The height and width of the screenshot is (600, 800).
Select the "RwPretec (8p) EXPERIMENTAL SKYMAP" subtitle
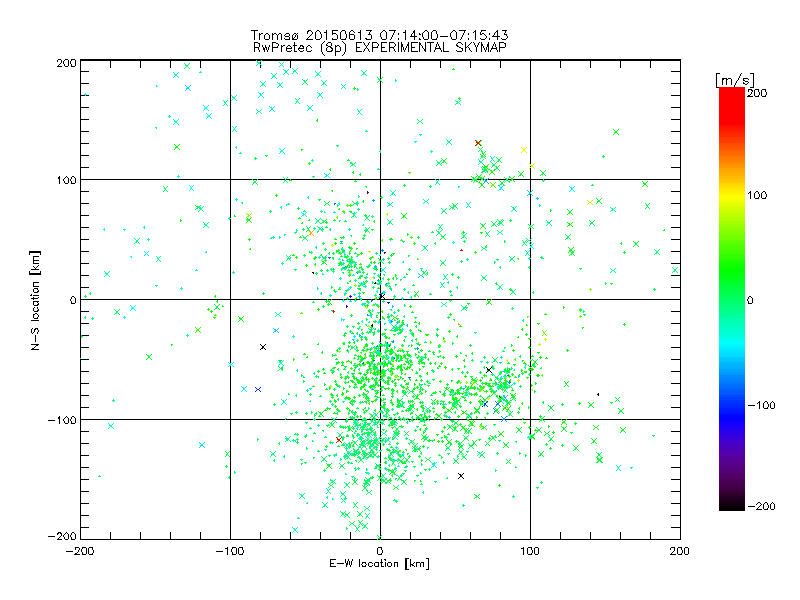(x=380, y=48)
